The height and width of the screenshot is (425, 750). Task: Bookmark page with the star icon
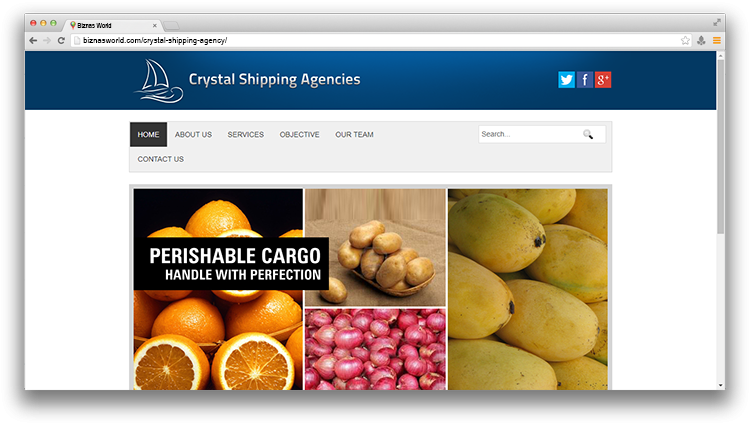click(x=685, y=41)
